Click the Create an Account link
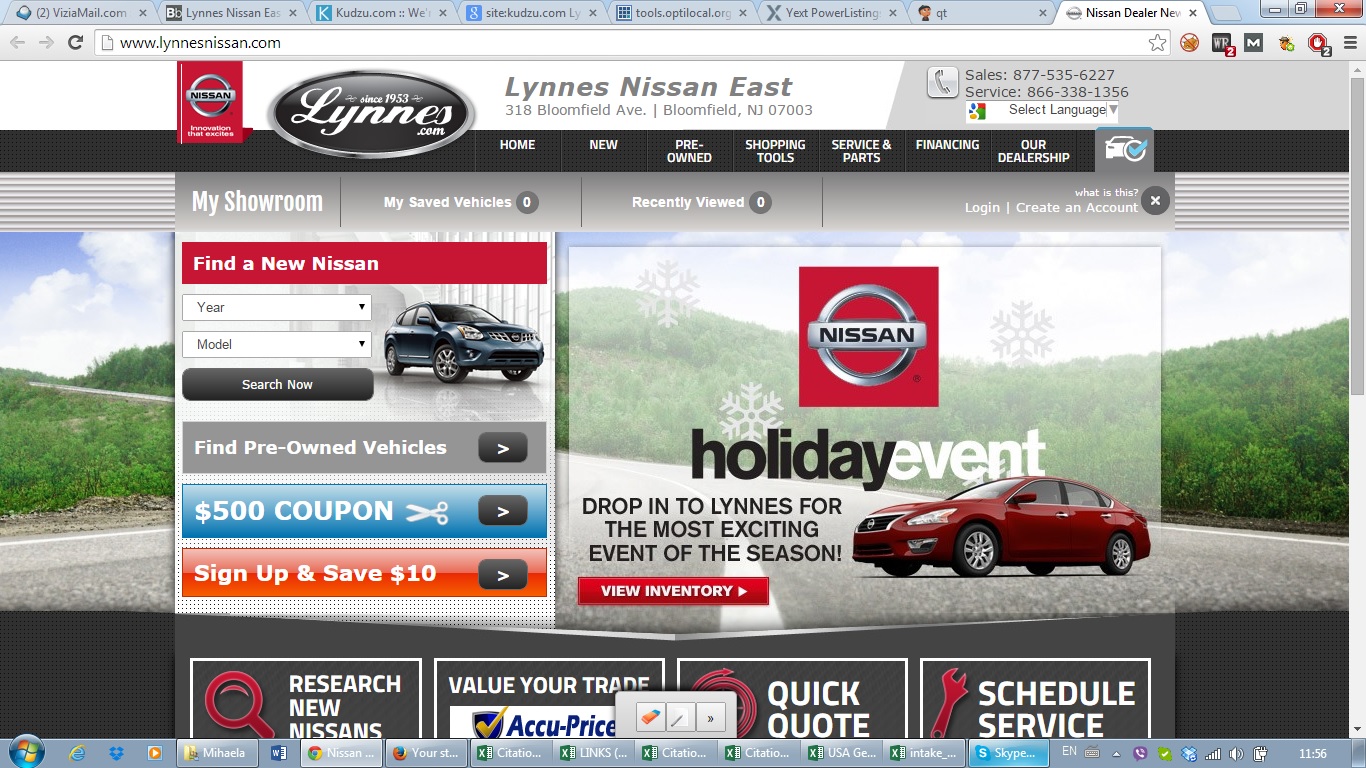The image size is (1366, 768). (1076, 208)
